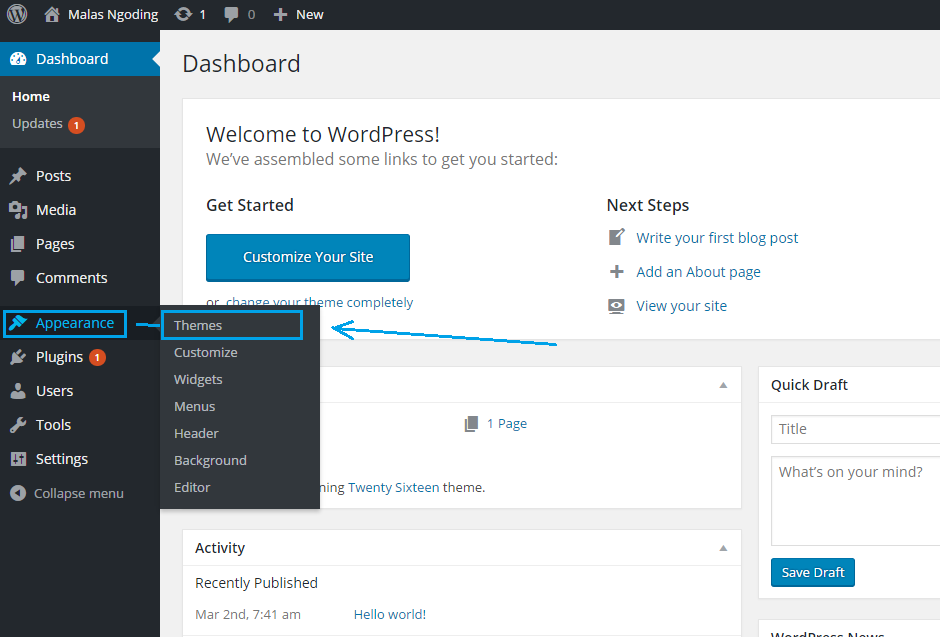Click the Settings sliders icon
The width and height of the screenshot is (940, 637).
[x=19, y=458]
